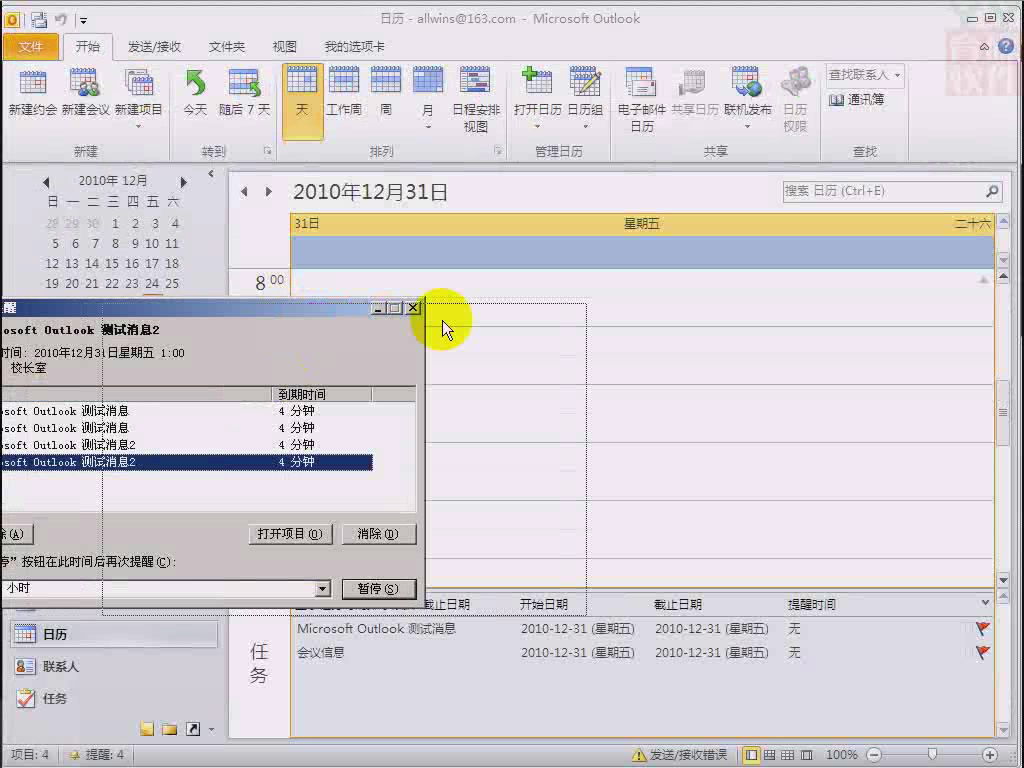Click the 新建约会 (New Appointment) icon
Screen dimensions: 1024x768
(33, 93)
